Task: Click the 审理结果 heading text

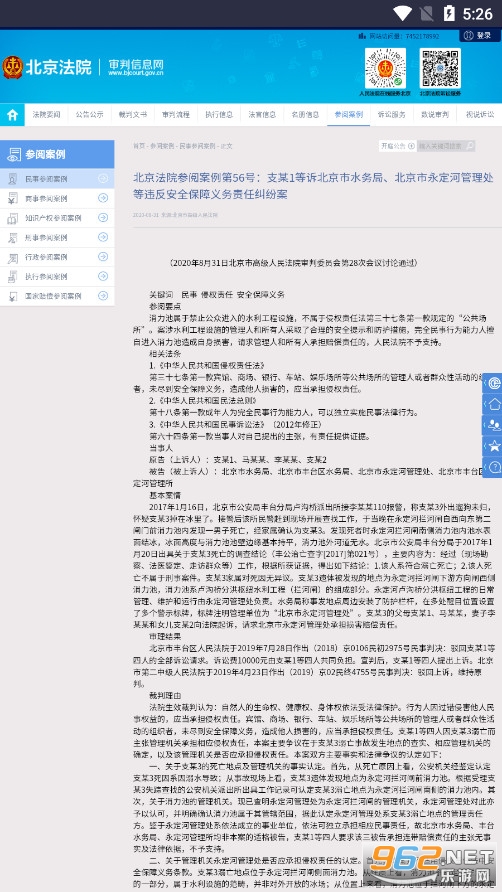Action: pyautogui.click(x=165, y=636)
